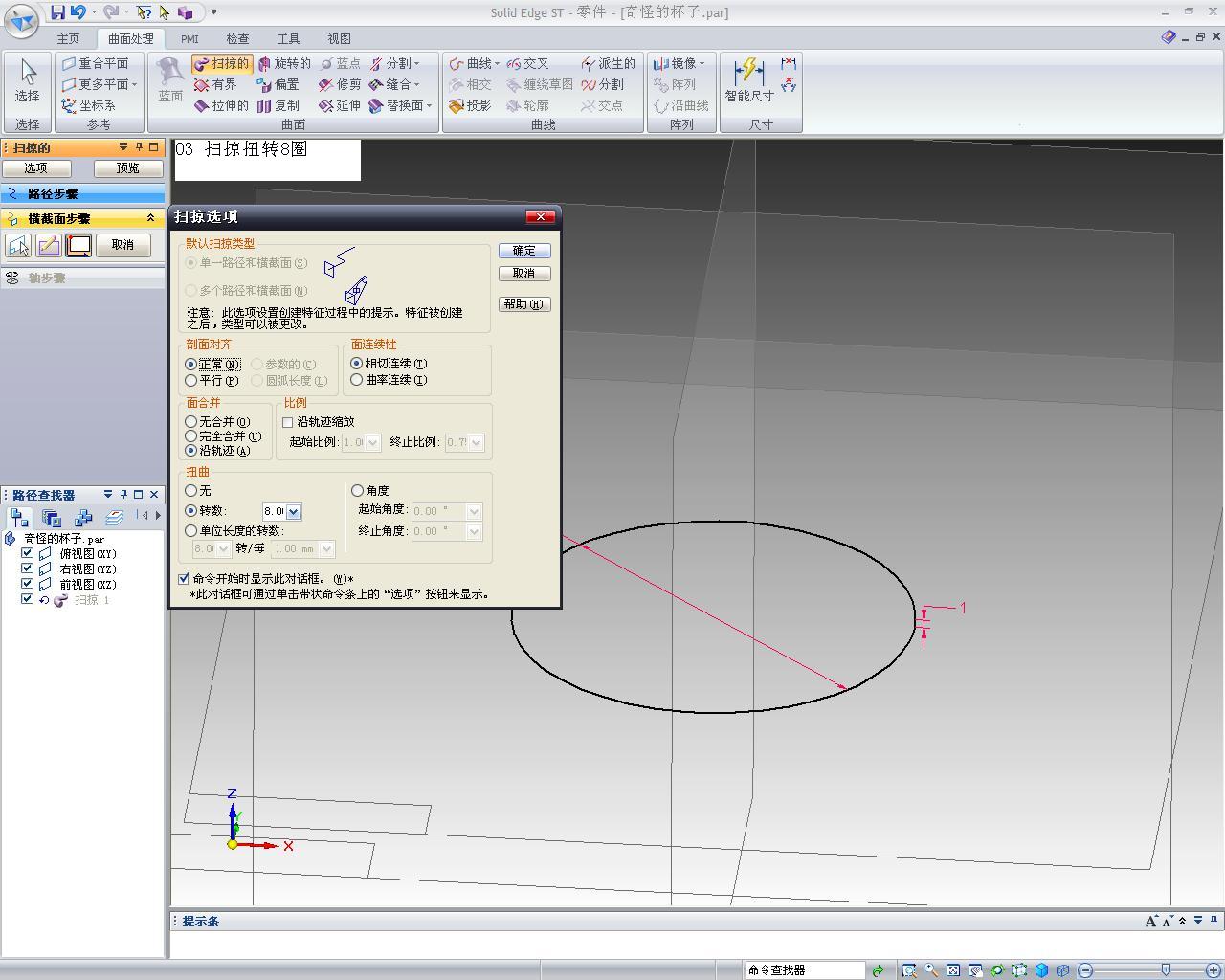Select the 延伸 (Extend) surface tool
The image size is (1225, 980).
pos(341,105)
